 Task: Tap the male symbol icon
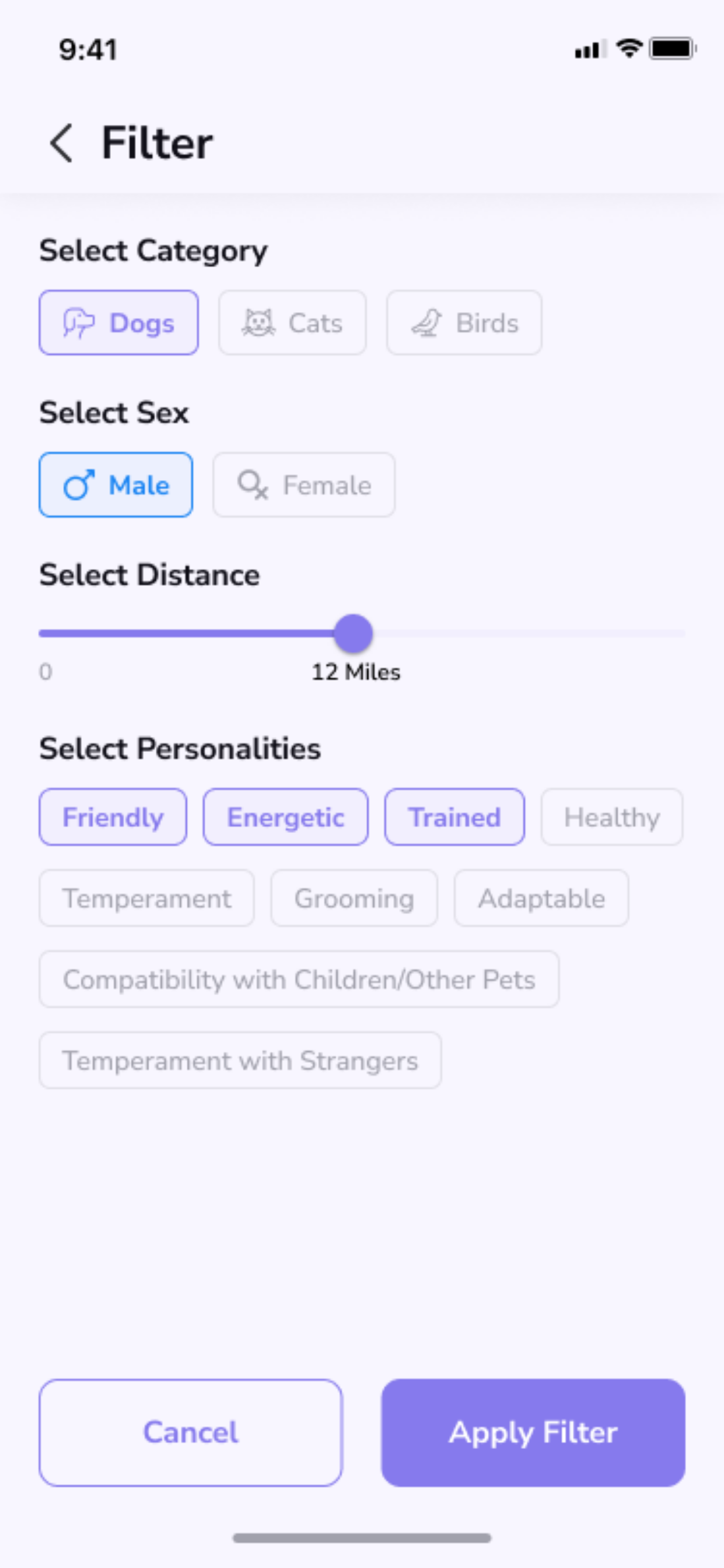point(79,485)
